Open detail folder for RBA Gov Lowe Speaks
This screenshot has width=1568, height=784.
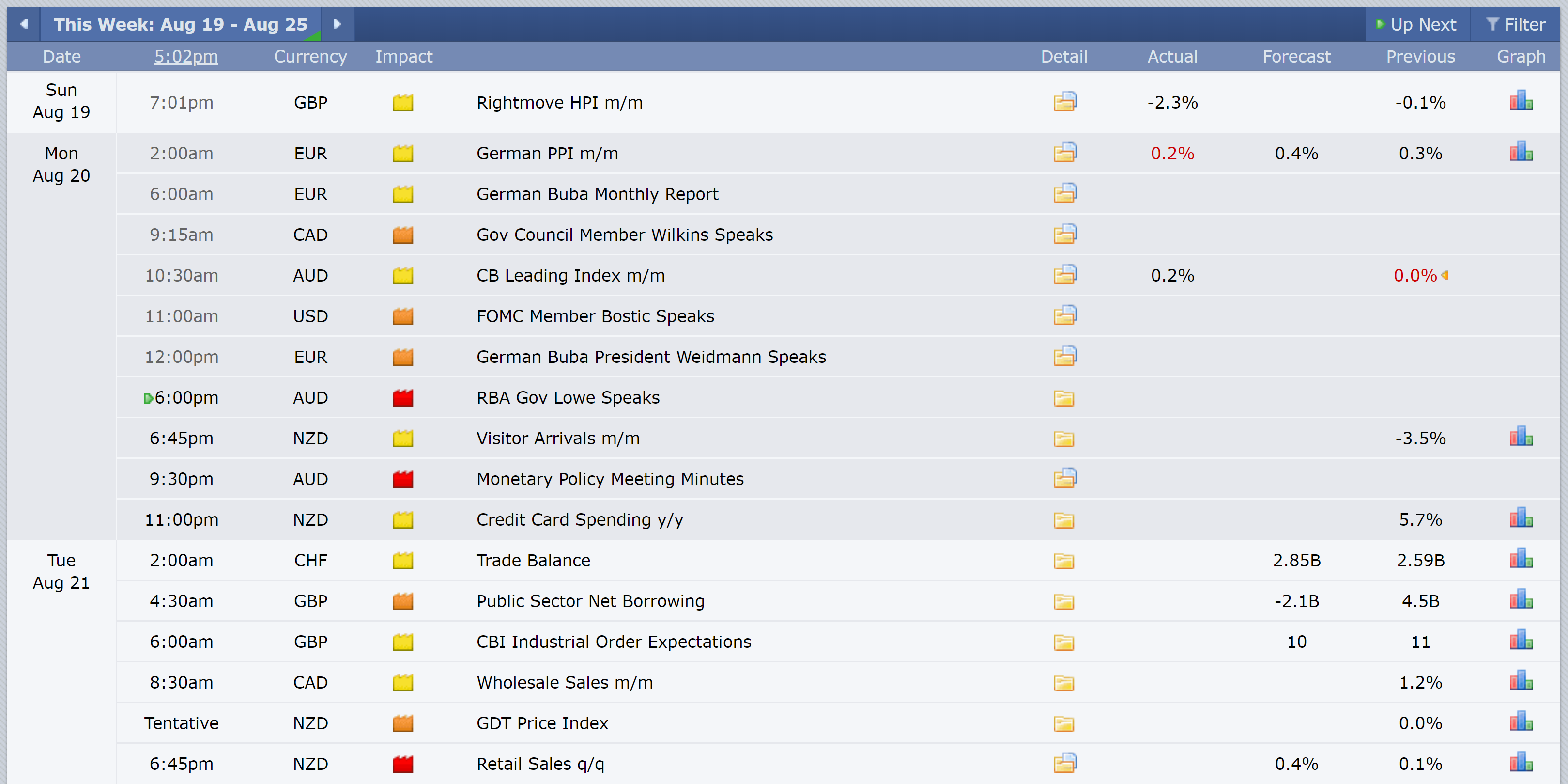pos(1063,398)
